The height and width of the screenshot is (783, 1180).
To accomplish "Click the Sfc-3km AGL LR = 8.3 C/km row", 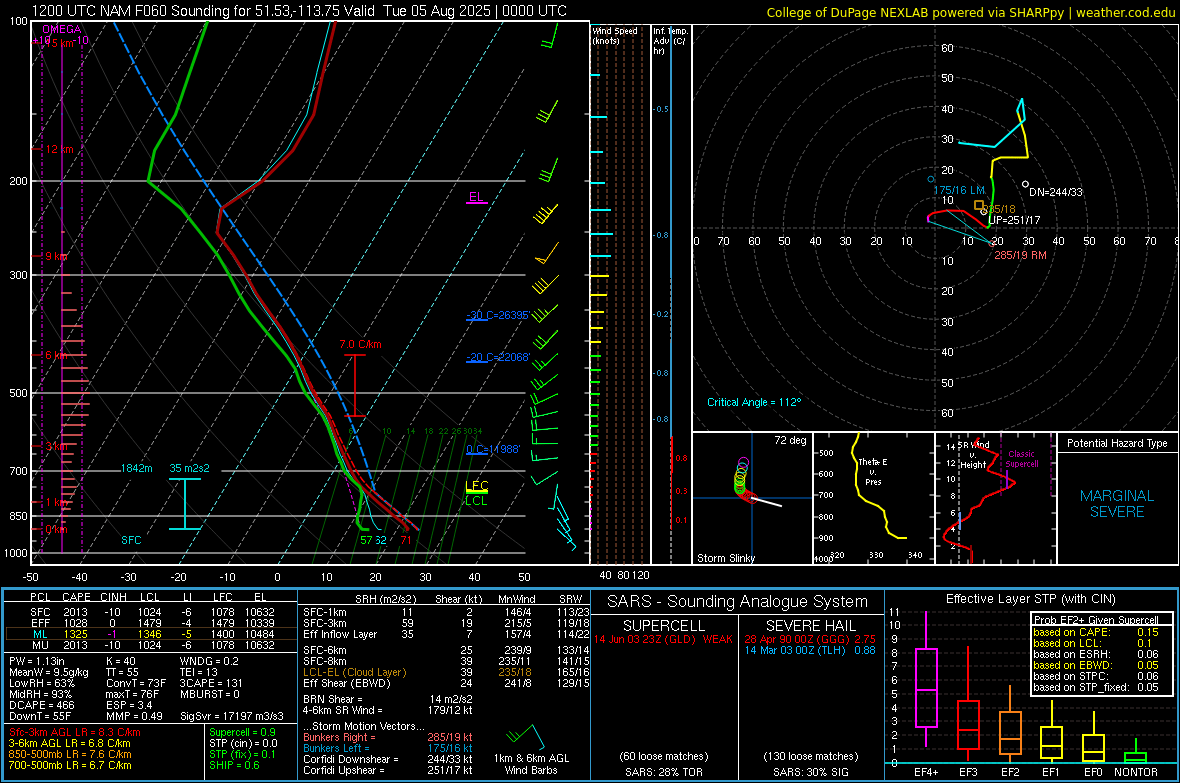I will [75, 732].
